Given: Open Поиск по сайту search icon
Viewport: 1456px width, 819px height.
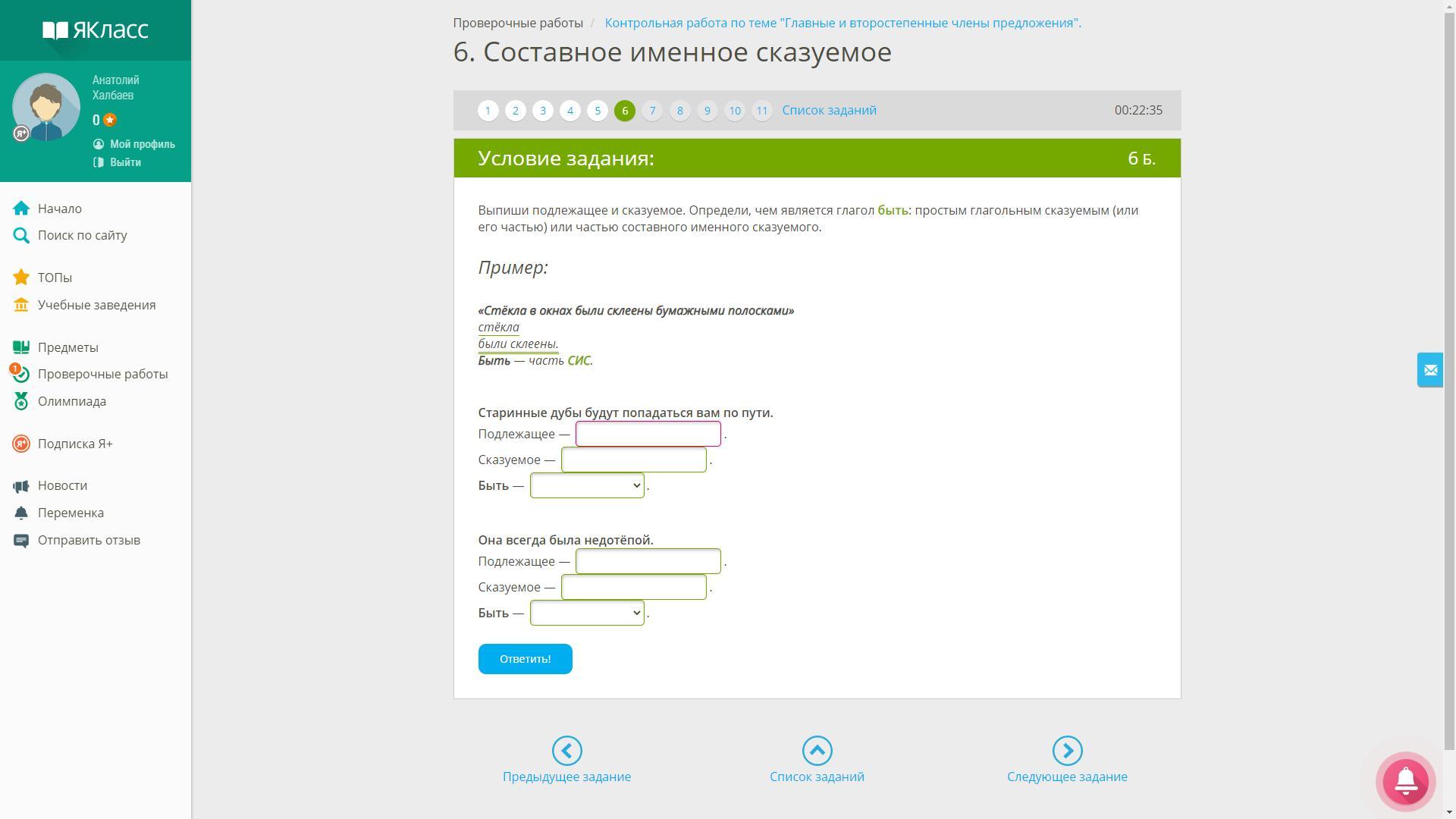Looking at the screenshot, I should coord(21,236).
